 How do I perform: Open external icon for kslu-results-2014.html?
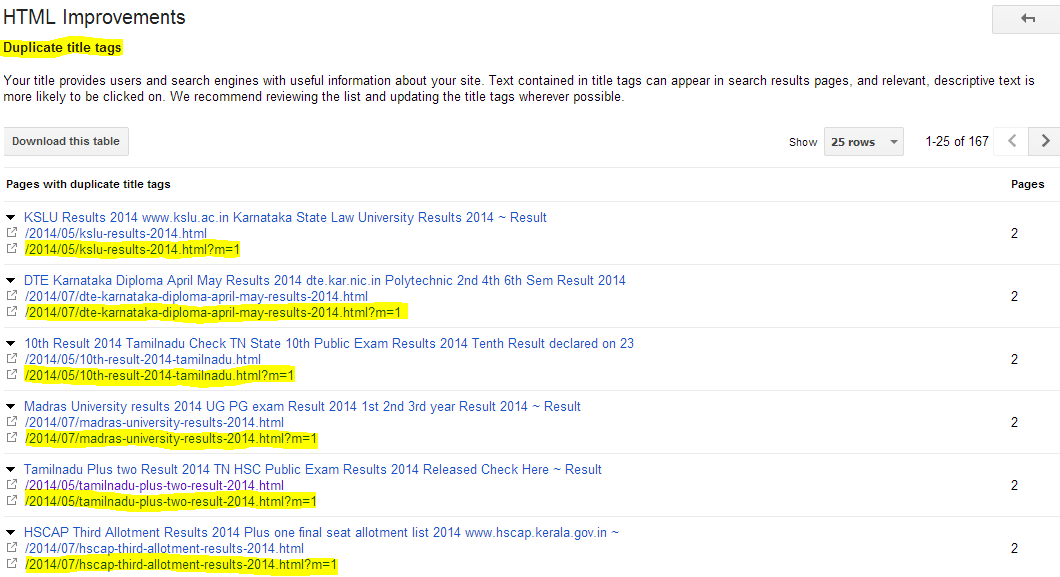coord(11,232)
